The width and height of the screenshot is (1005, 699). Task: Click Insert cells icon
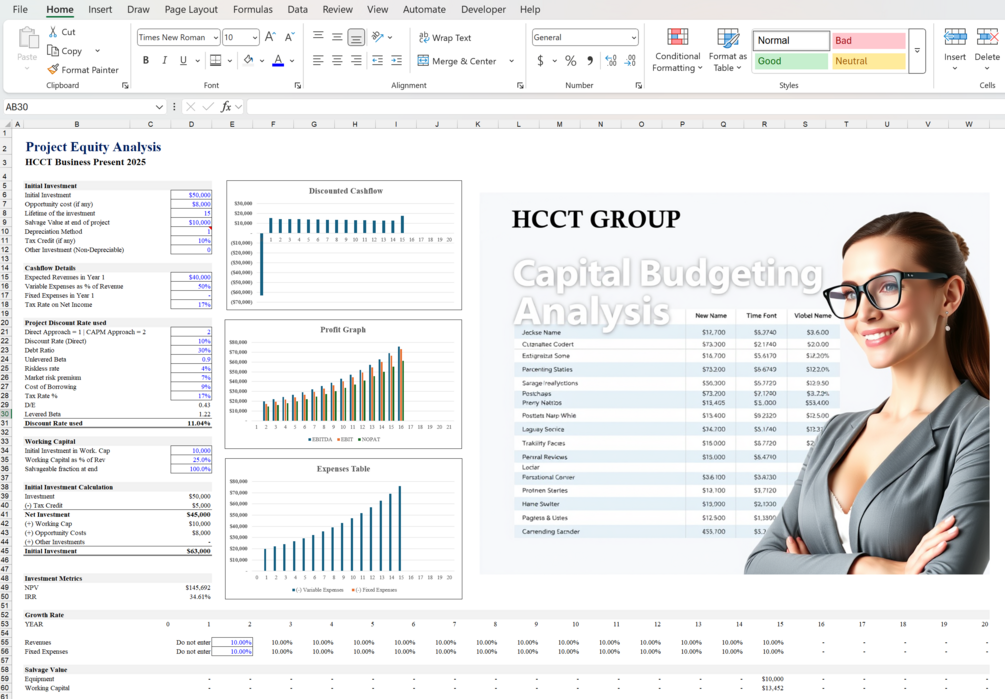tap(955, 37)
